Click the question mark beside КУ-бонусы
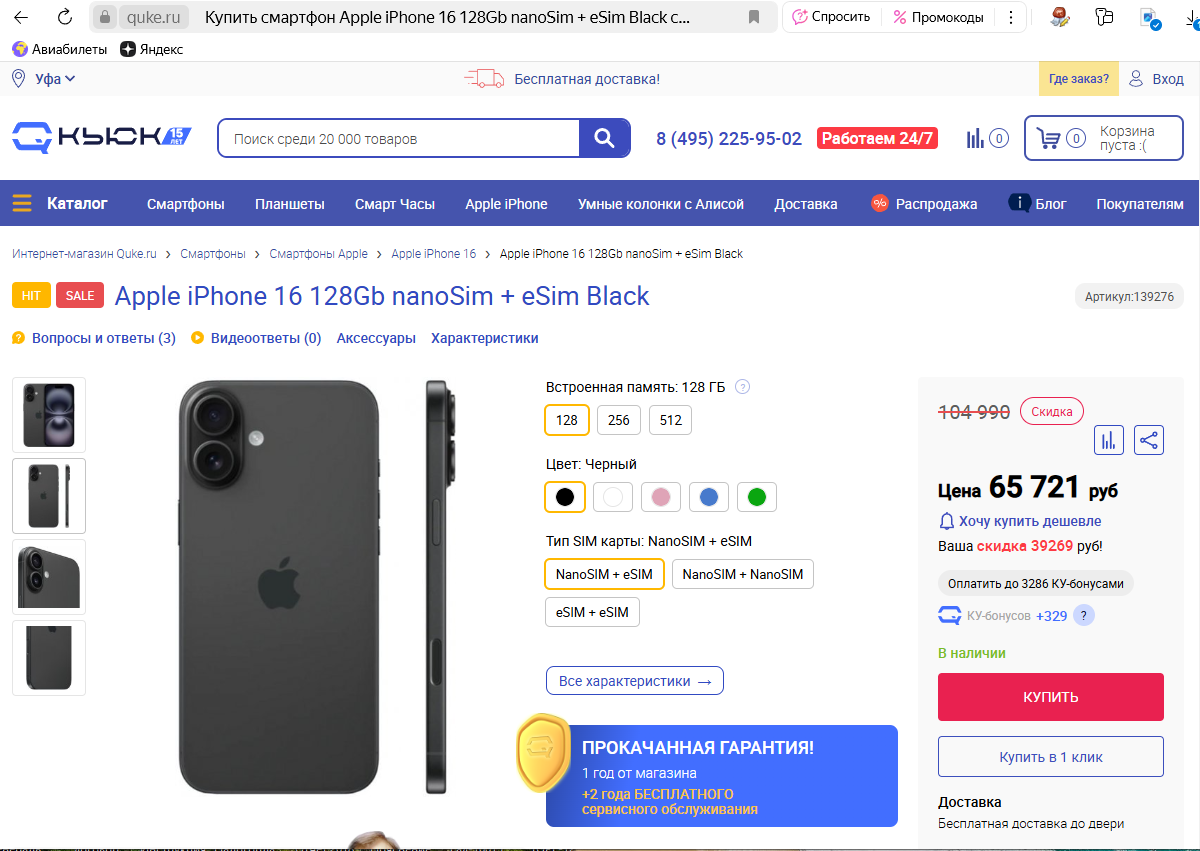The height and width of the screenshot is (851, 1200). tap(1082, 615)
